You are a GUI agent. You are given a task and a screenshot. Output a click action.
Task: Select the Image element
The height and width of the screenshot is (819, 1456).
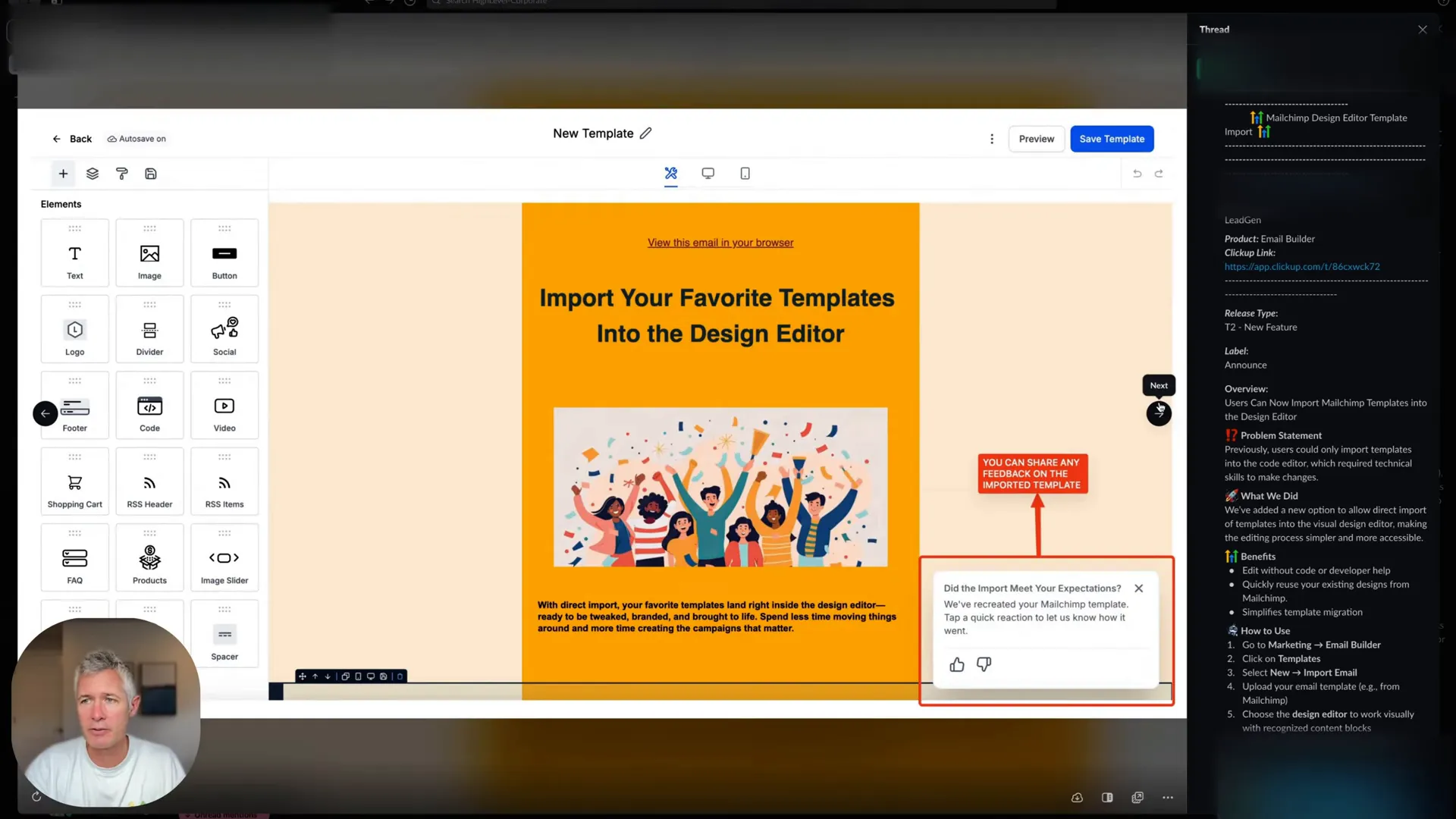point(149,253)
